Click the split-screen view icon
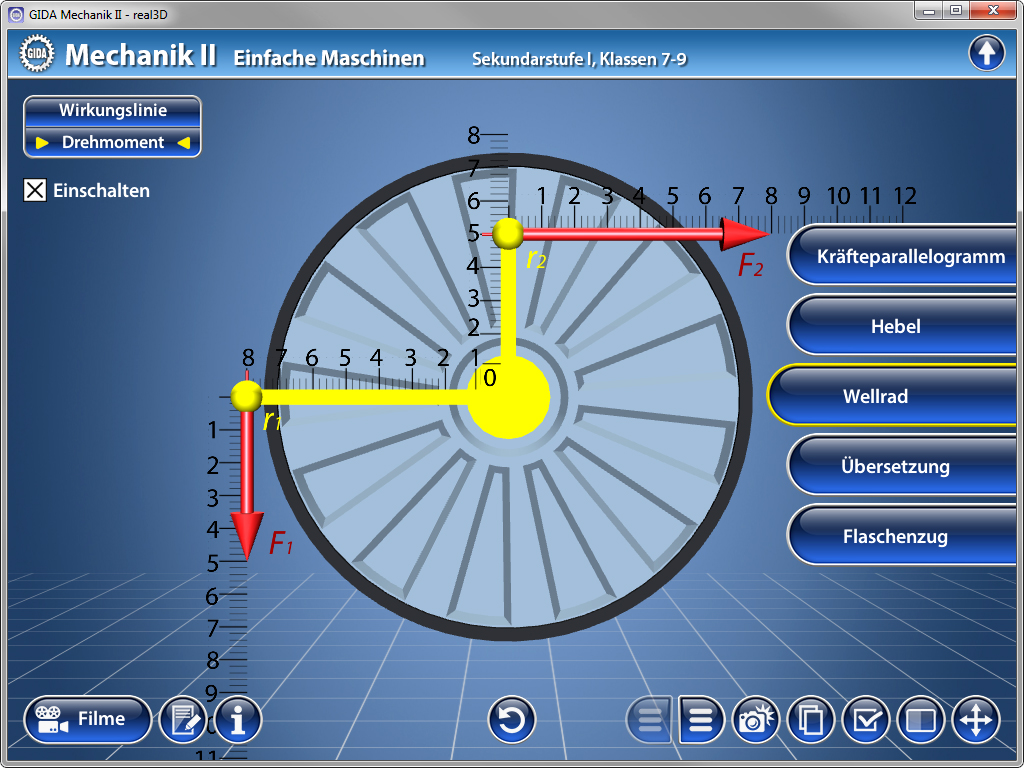 [x=920, y=720]
